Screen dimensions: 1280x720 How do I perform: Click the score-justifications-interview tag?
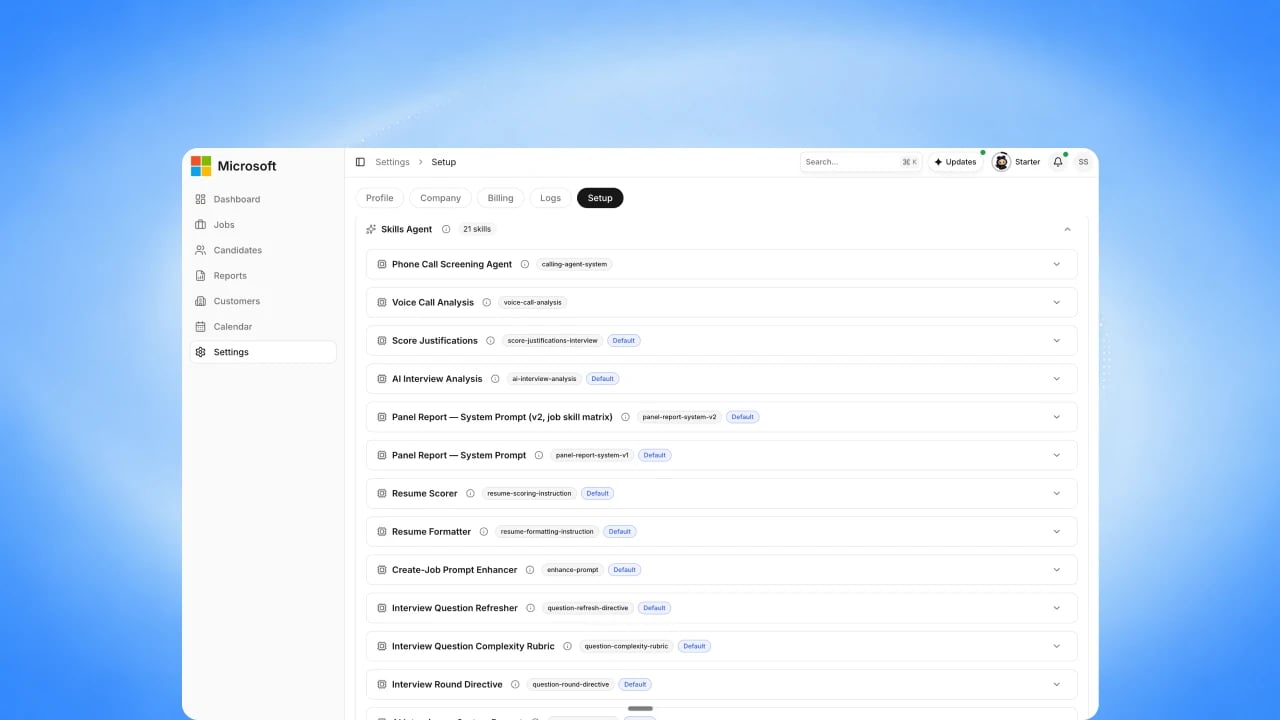pos(553,341)
